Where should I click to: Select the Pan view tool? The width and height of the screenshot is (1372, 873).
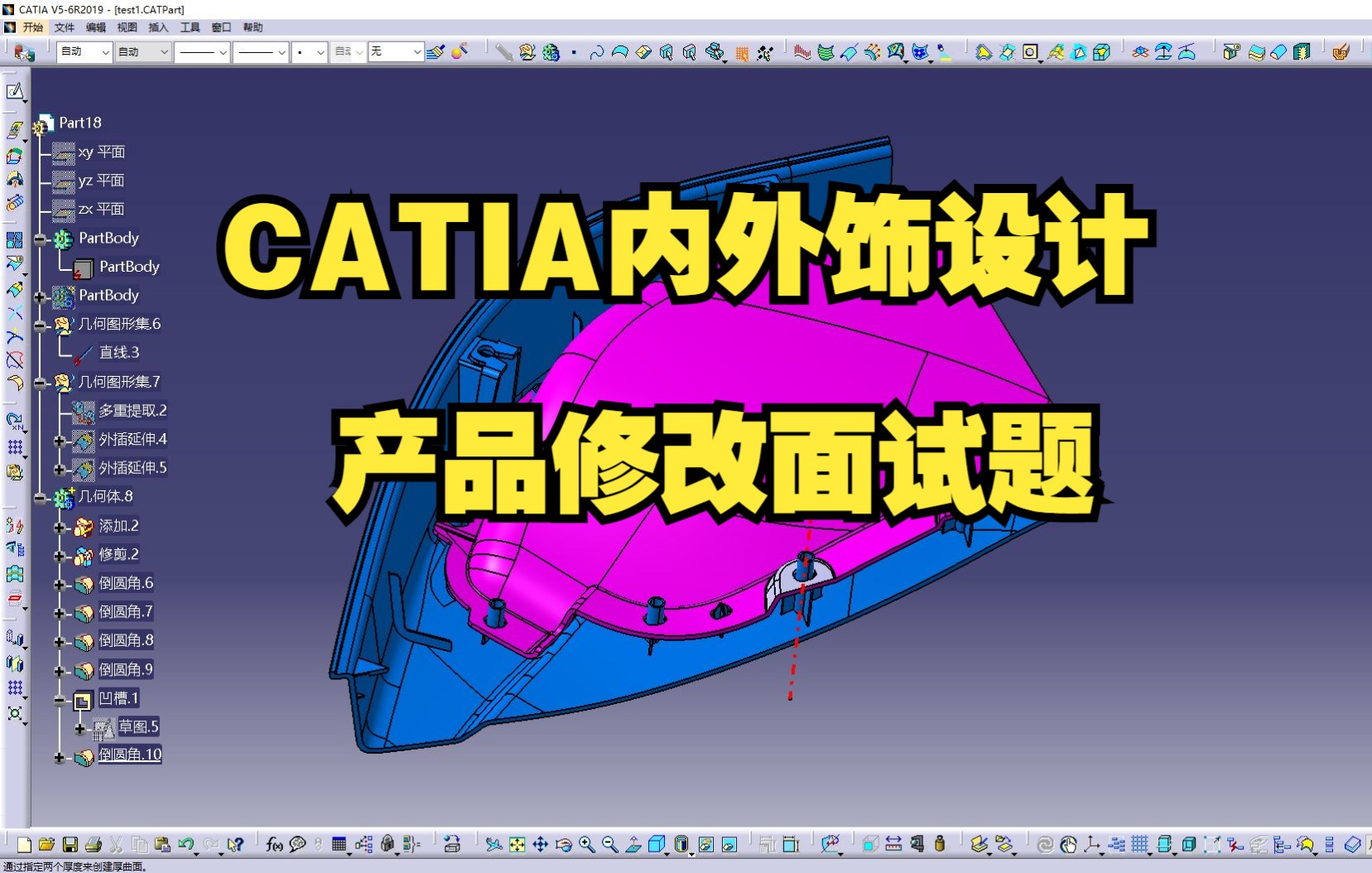(x=541, y=845)
